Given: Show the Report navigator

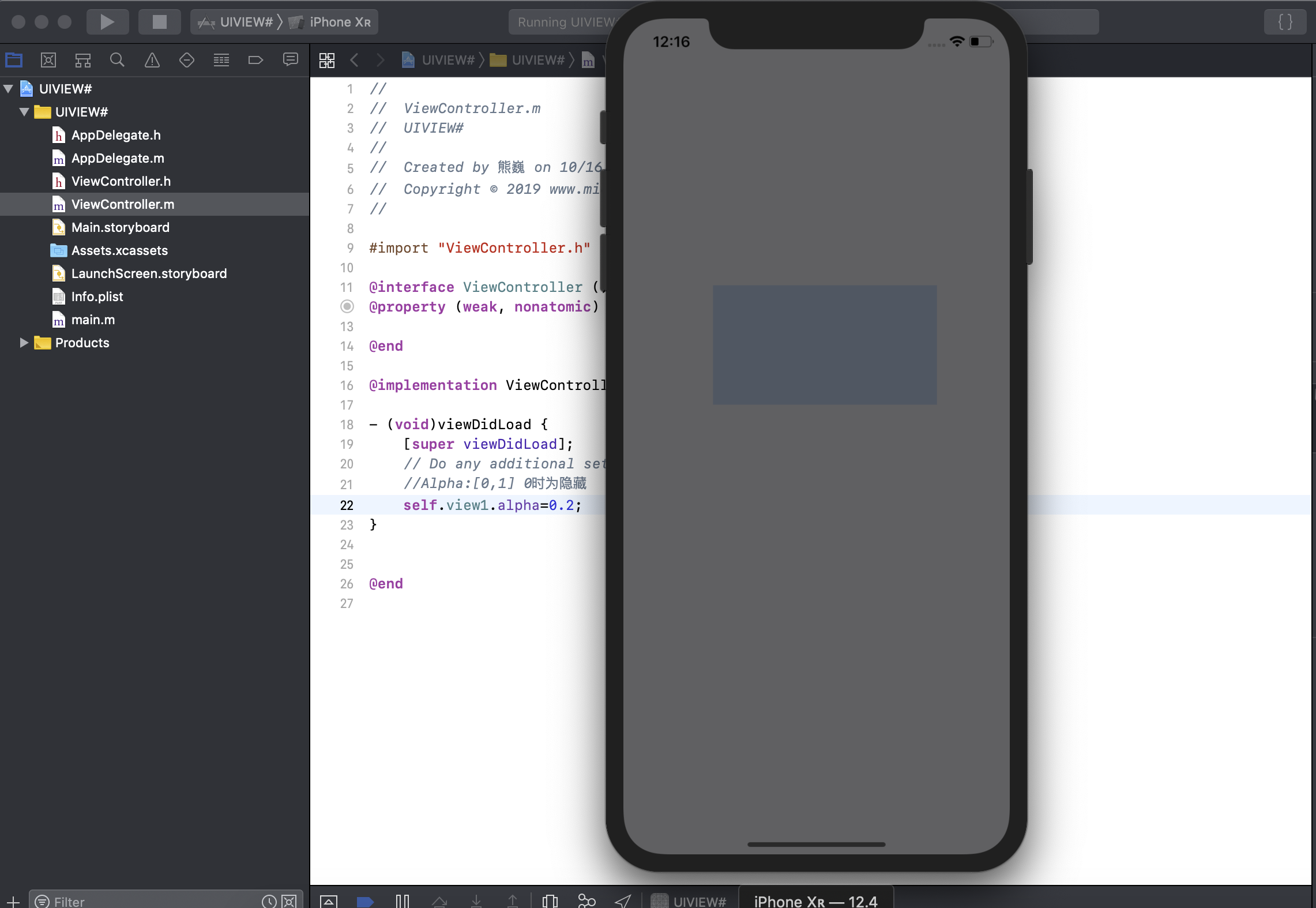Looking at the screenshot, I should point(291,60).
